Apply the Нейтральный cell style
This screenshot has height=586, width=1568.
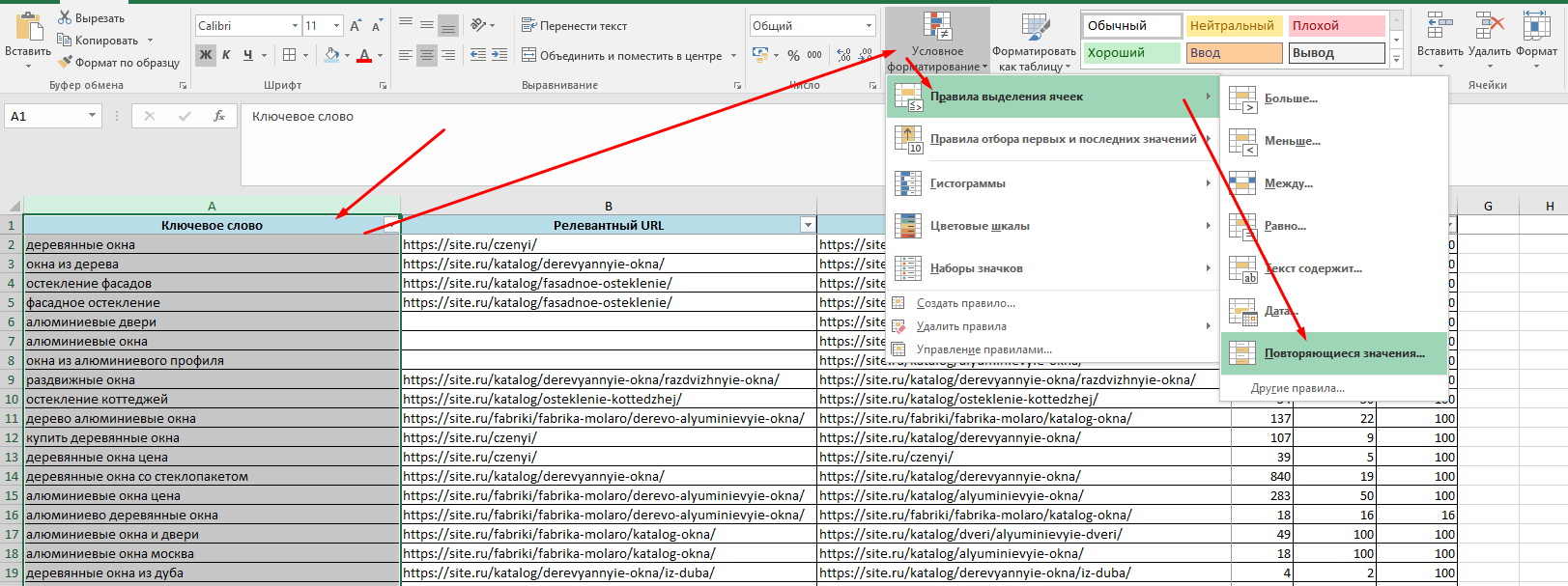(1234, 26)
